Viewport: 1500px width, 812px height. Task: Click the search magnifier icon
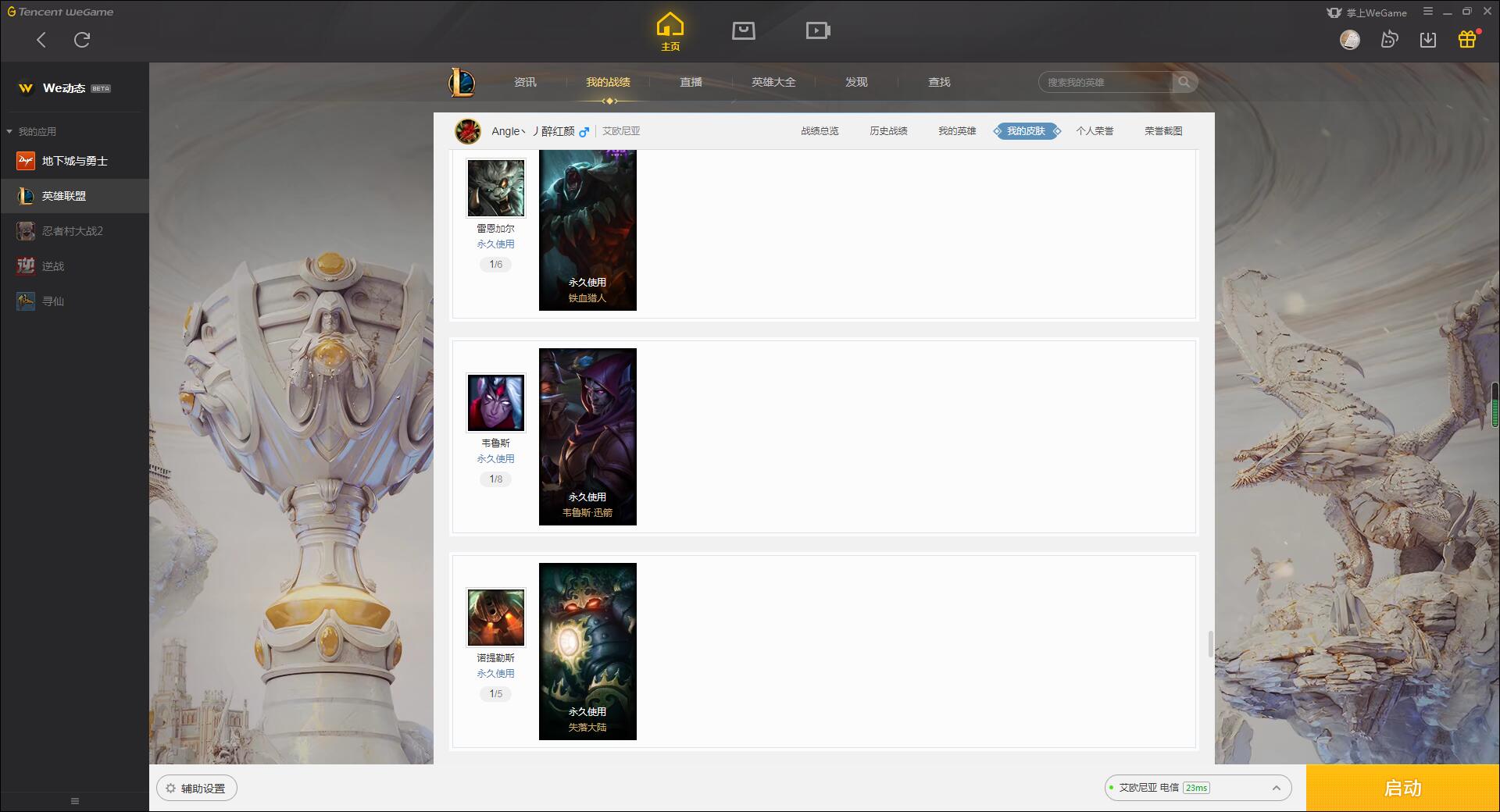pos(1184,82)
